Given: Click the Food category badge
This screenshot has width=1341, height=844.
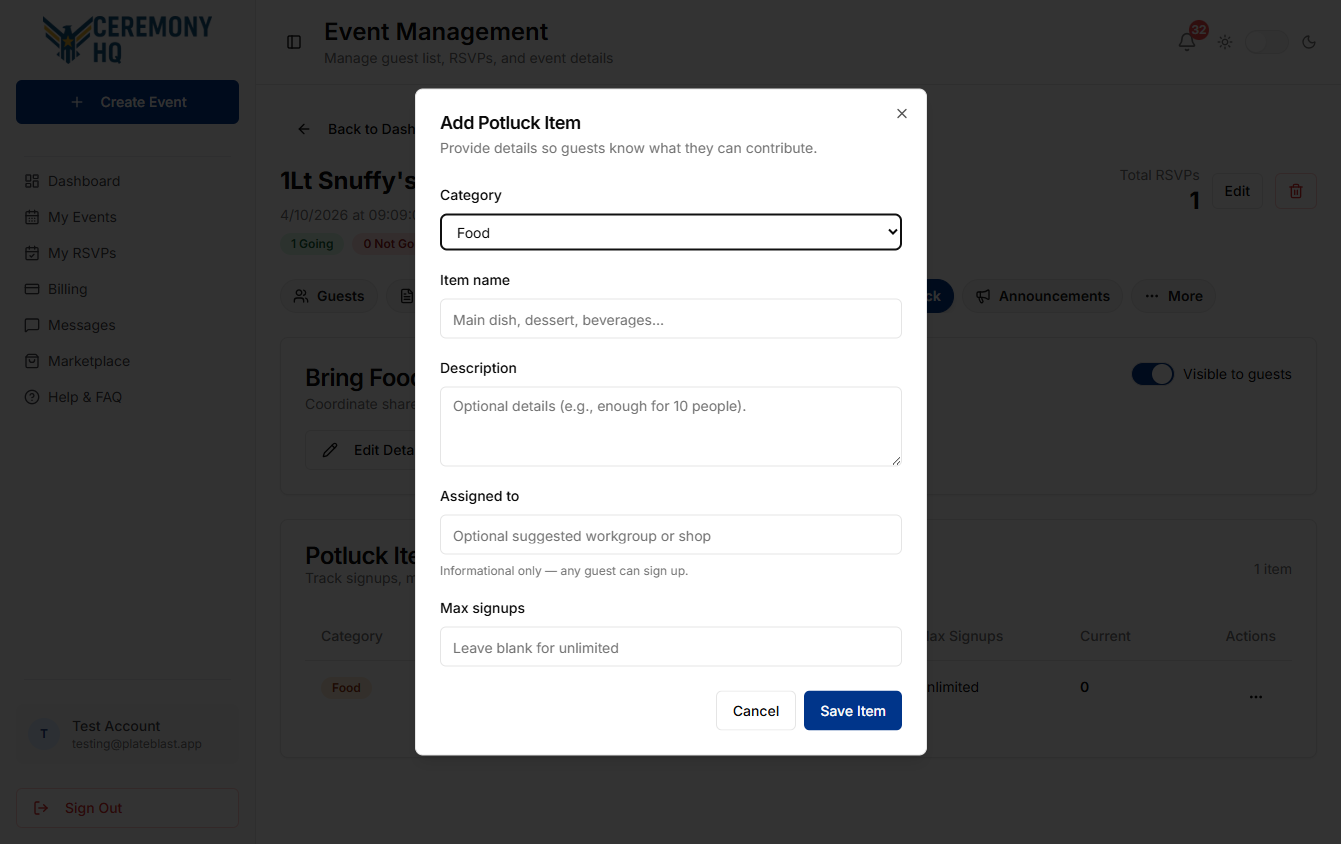Looking at the screenshot, I should 346,688.
